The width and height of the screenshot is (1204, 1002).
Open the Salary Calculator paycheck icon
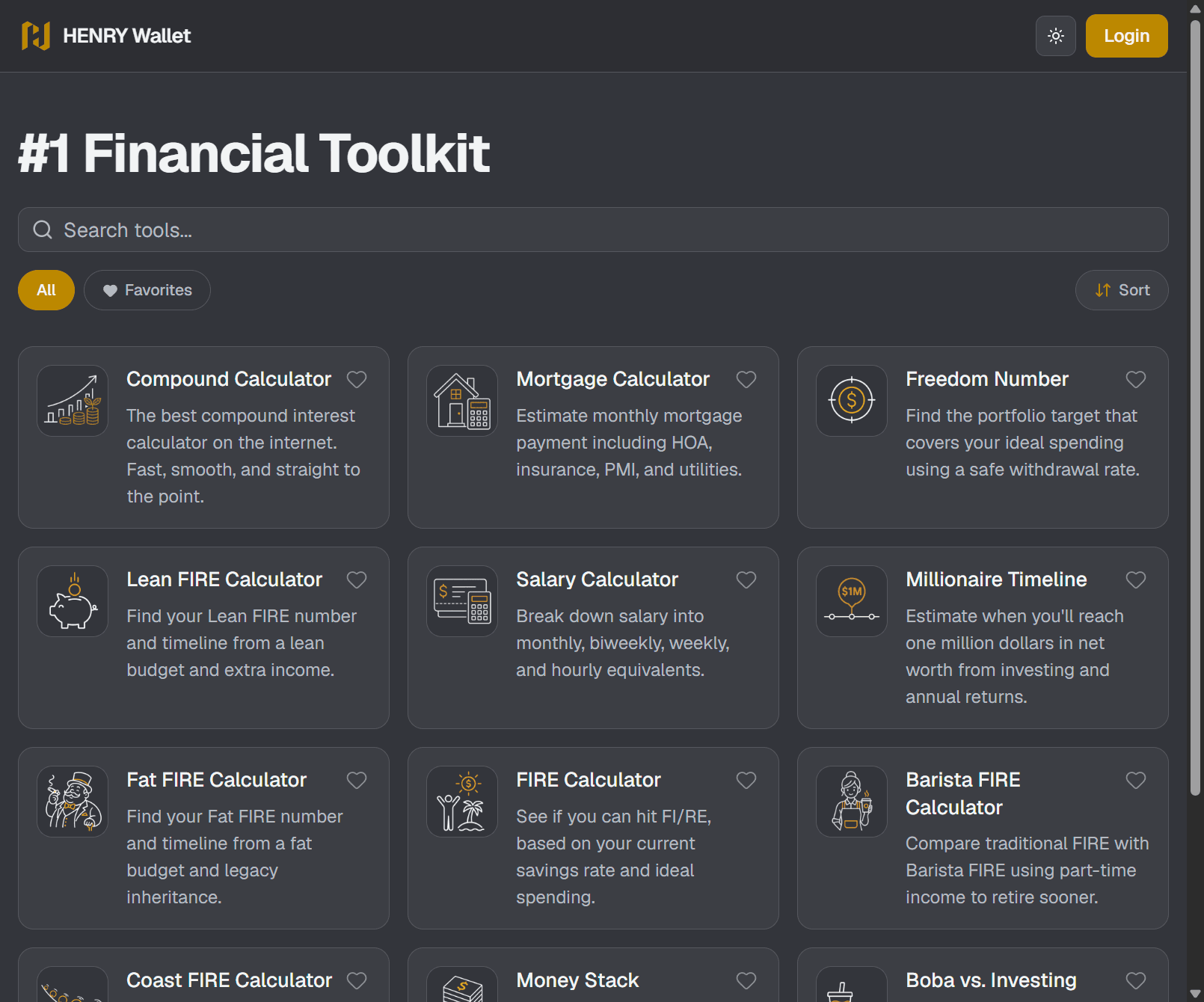tap(462, 601)
